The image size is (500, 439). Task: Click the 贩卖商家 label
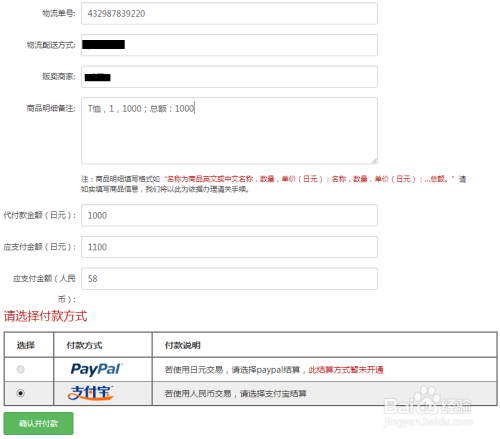59,77
